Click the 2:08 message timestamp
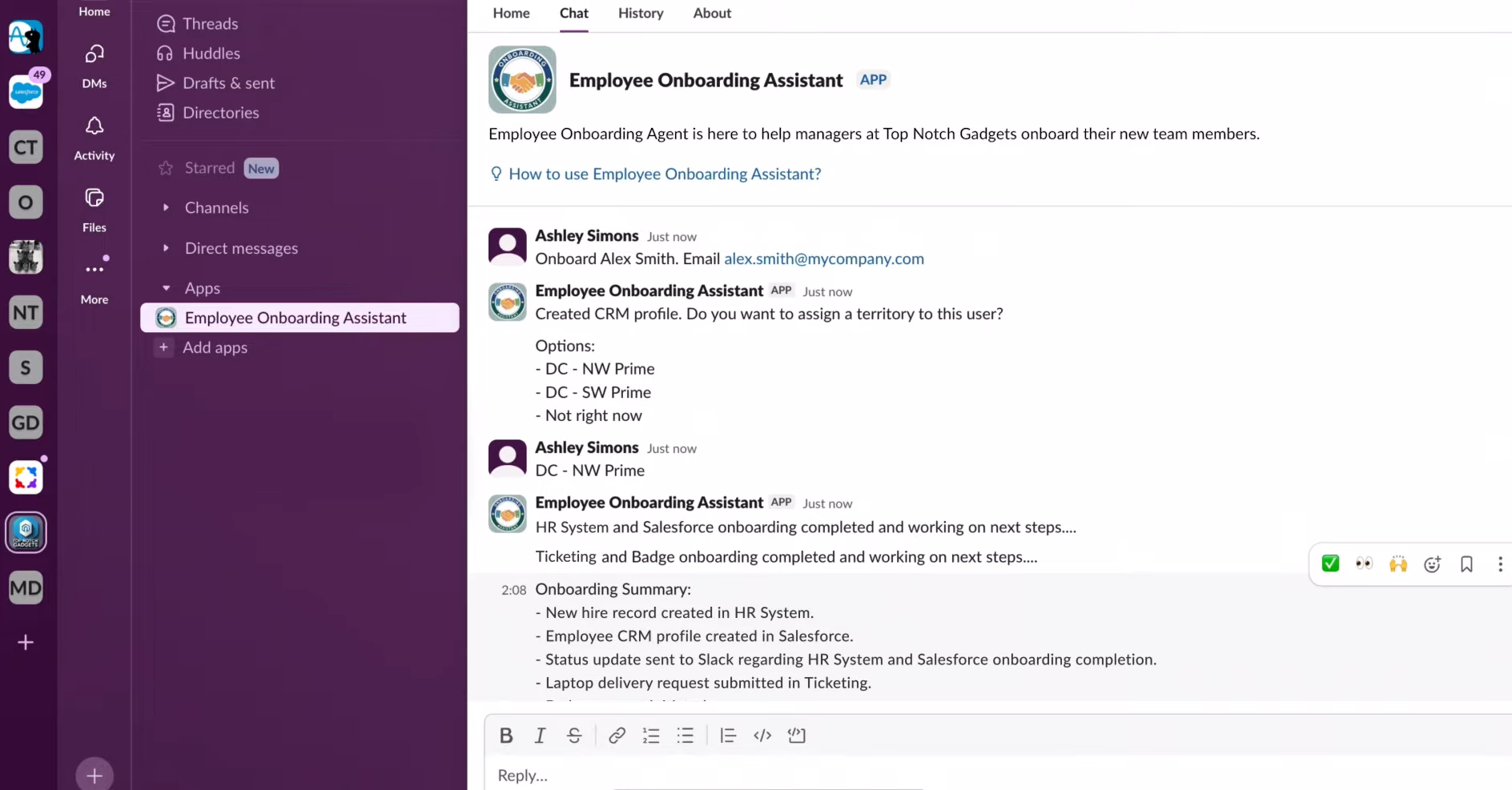 point(513,590)
